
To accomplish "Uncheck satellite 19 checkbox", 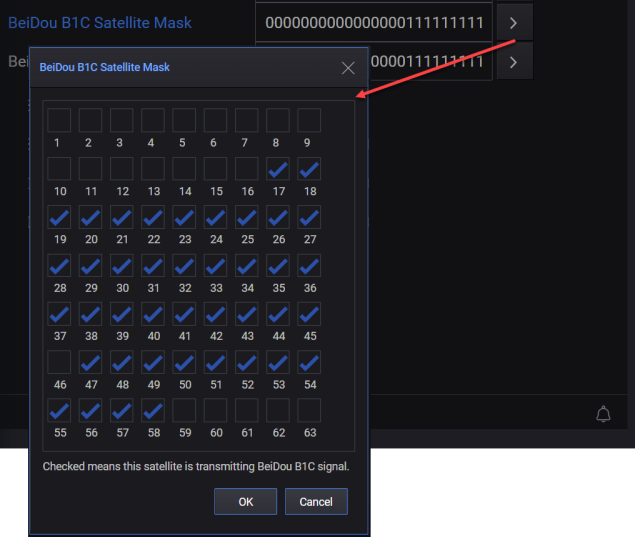I will 59,217.
